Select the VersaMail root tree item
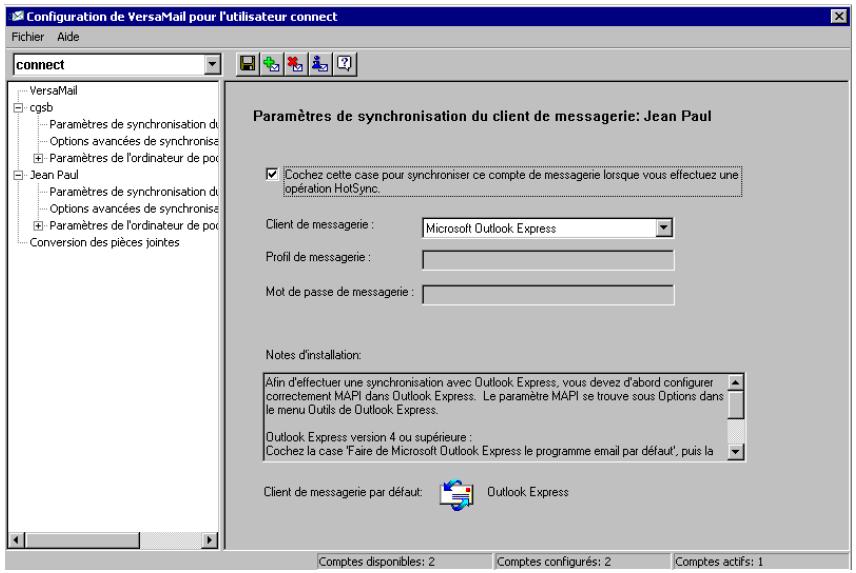 [x=54, y=91]
